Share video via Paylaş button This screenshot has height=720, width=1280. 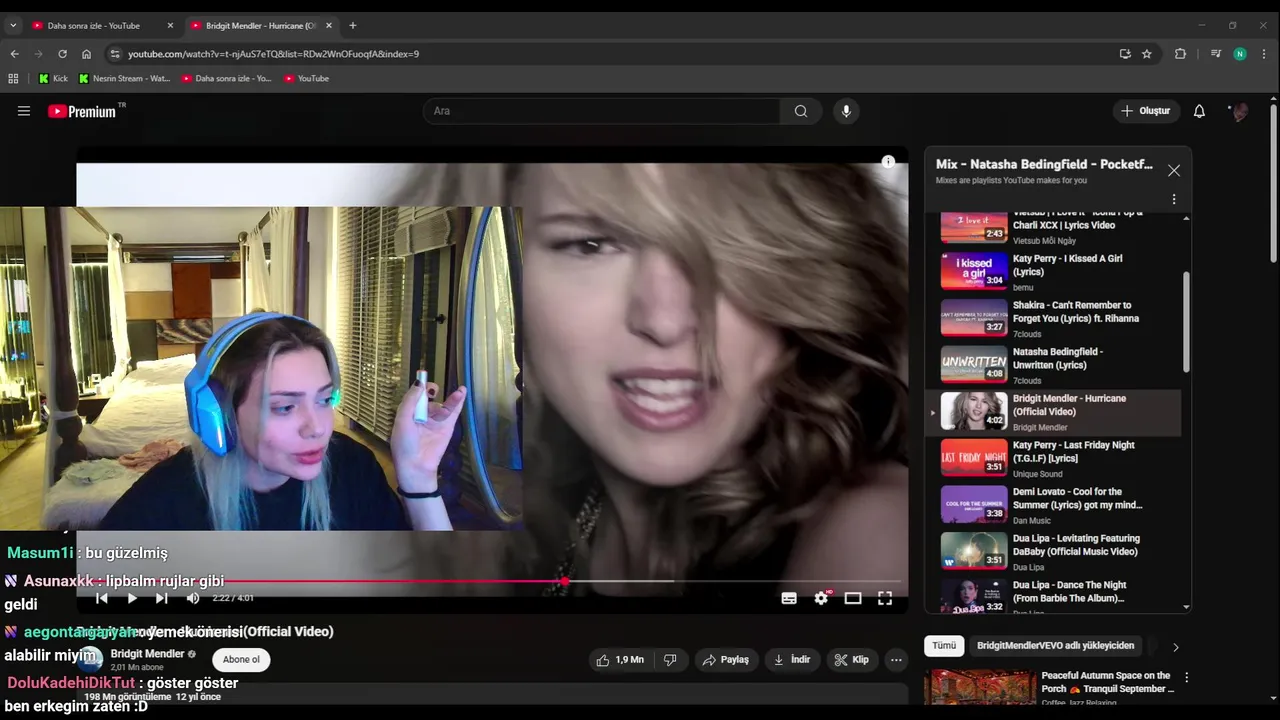[x=725, y=660]
